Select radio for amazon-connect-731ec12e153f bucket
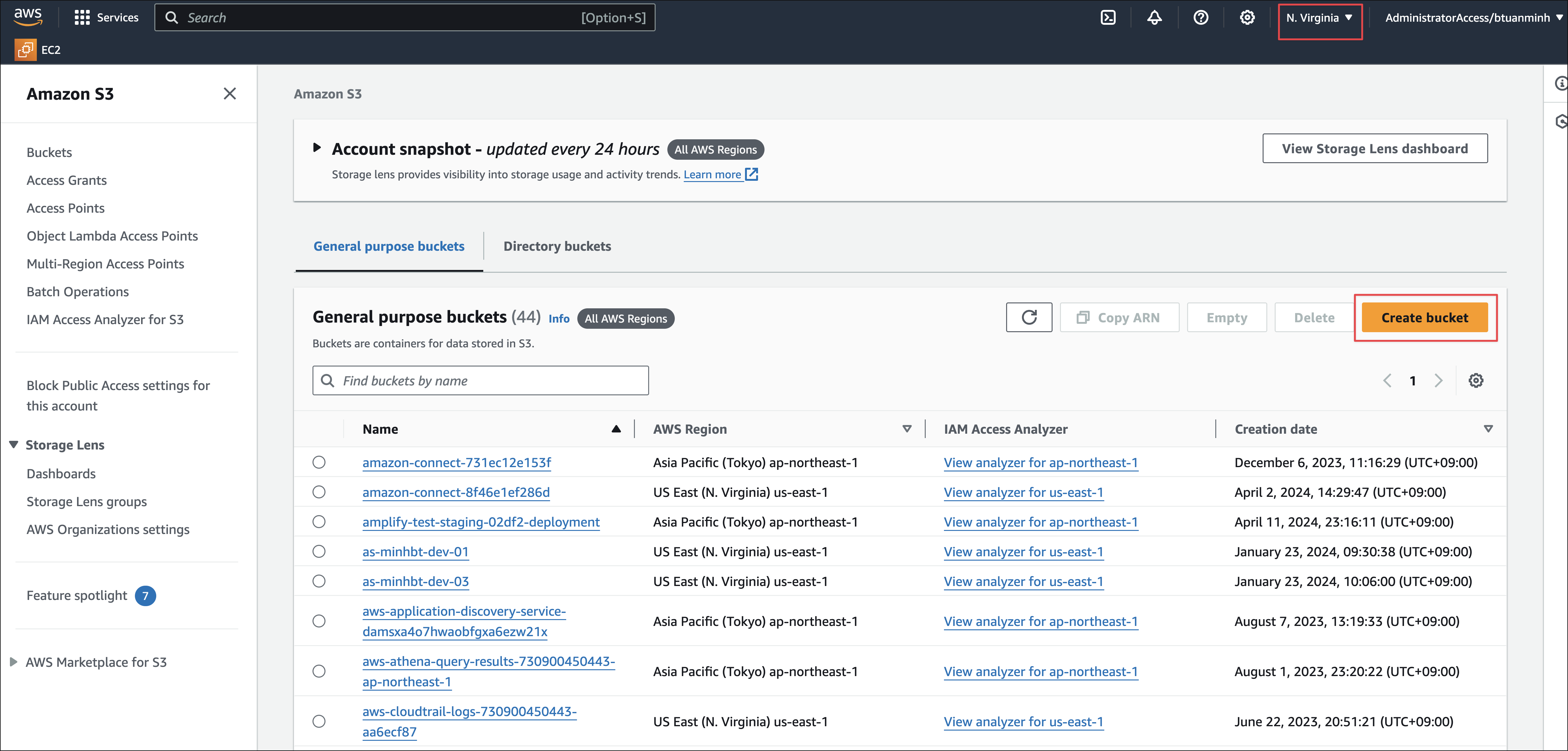Viewport: 1568px width, 751px height. tap(319, 462)
